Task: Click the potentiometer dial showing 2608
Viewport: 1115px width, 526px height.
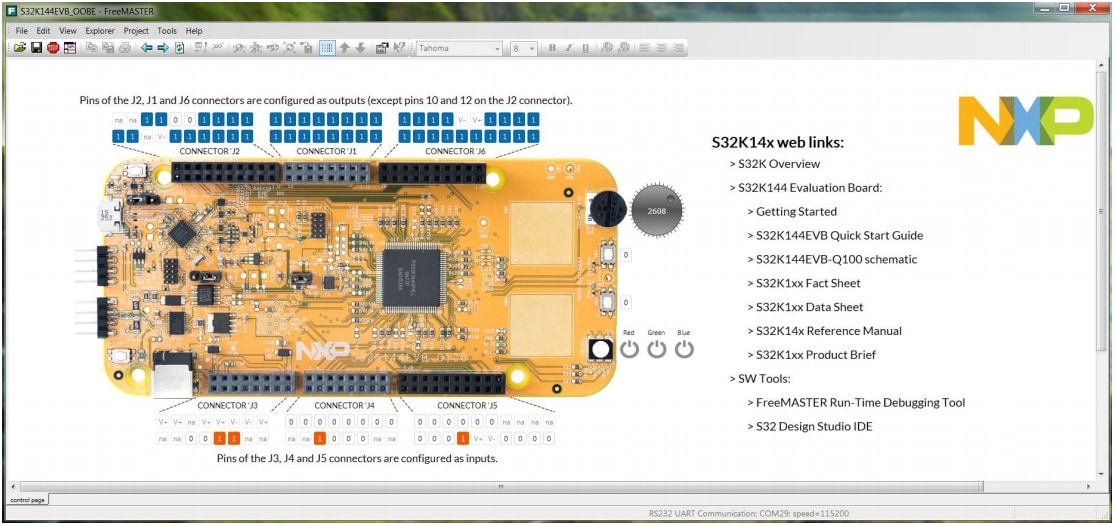Action: 657,211
